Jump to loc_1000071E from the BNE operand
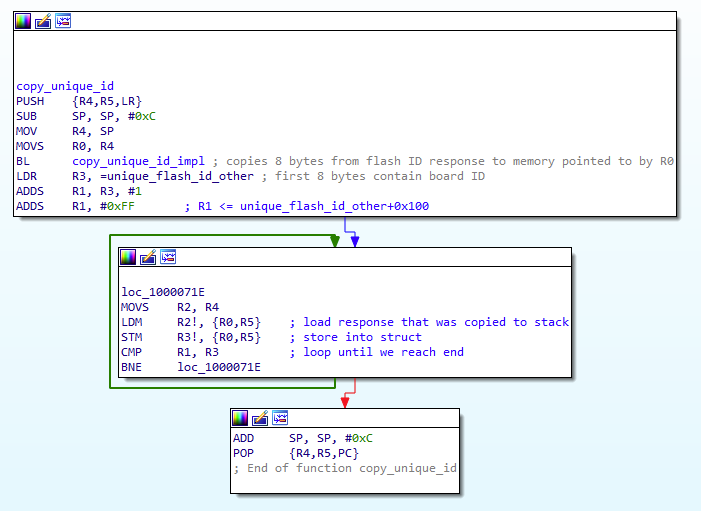Screen dimensions: 701x511 click(x=219, y=367)
